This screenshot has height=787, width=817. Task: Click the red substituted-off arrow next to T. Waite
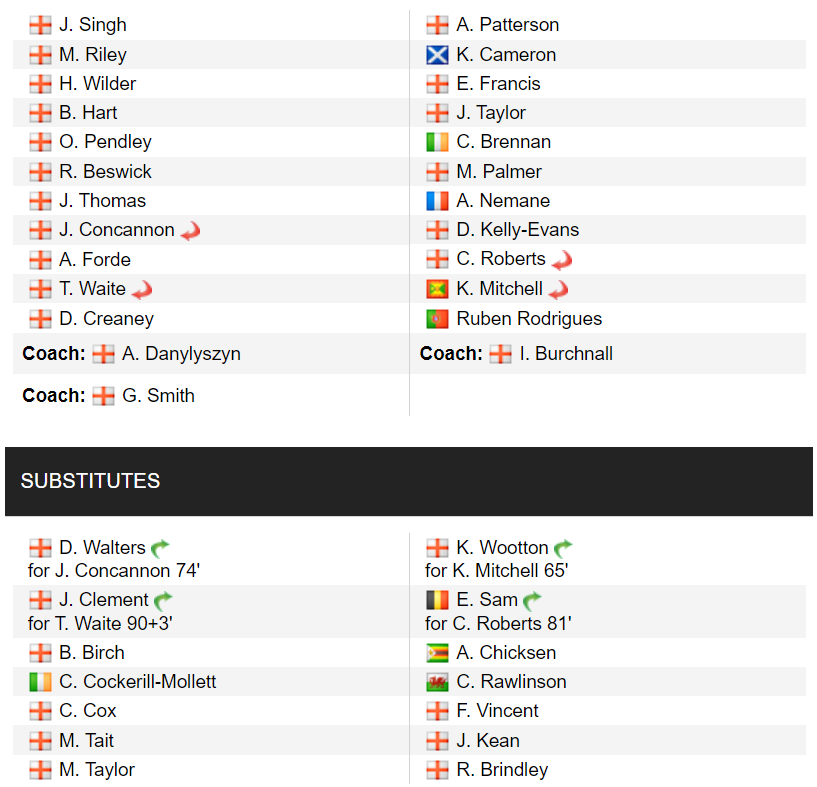(x=142, y=290)
